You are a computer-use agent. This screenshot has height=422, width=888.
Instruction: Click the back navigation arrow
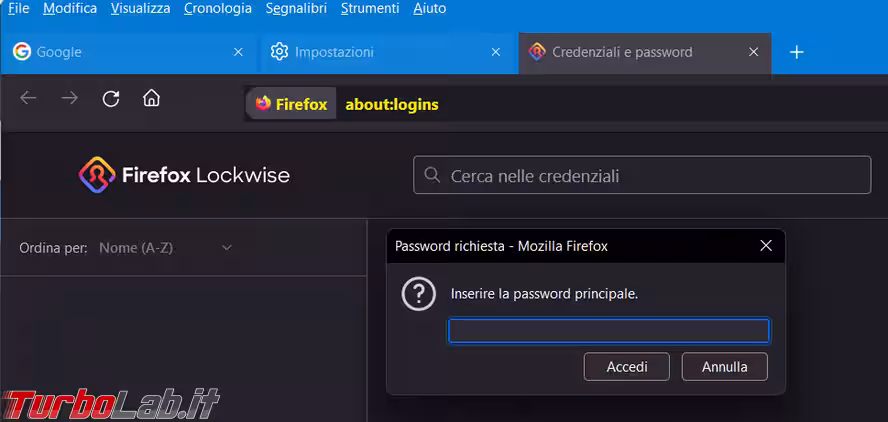[x=28, y=98]
